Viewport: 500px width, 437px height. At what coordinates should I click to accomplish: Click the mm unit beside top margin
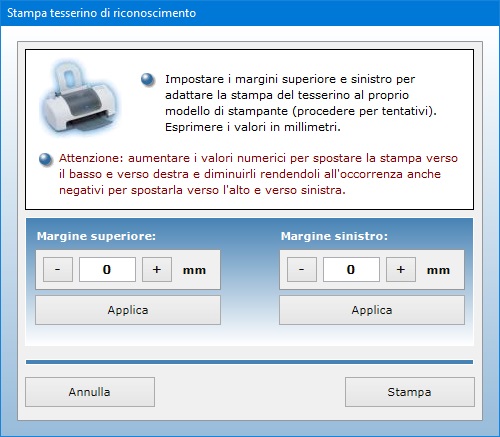pos(194,270)
